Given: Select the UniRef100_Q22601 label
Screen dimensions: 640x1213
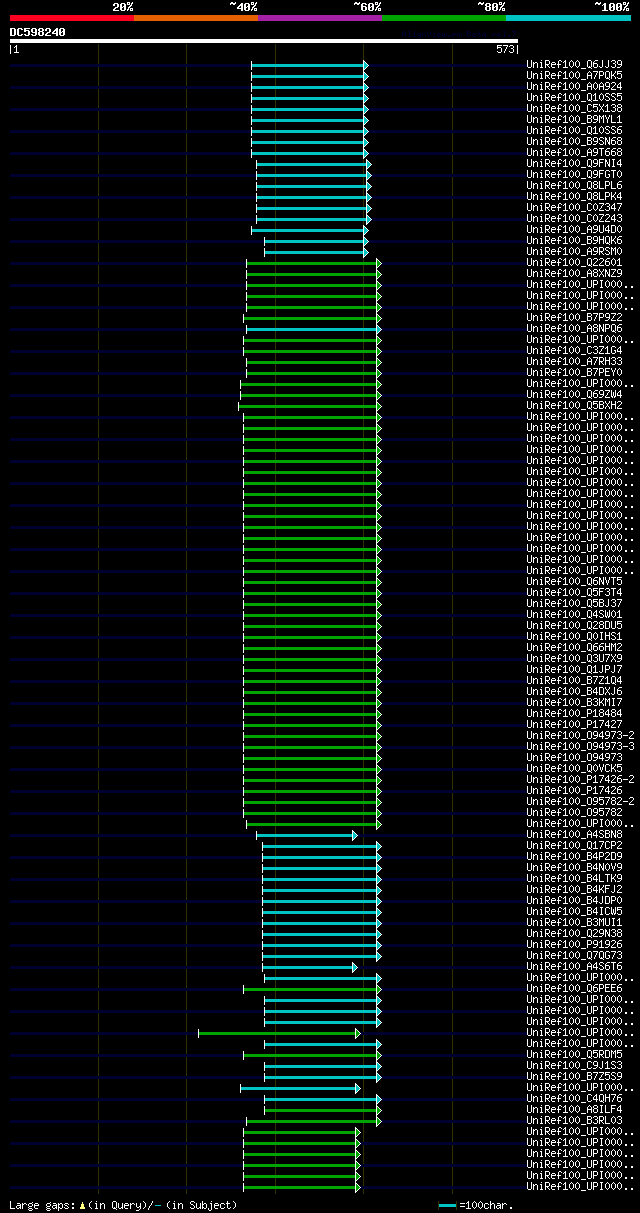Looking at the screenshot, I should [x=574, y=262].
